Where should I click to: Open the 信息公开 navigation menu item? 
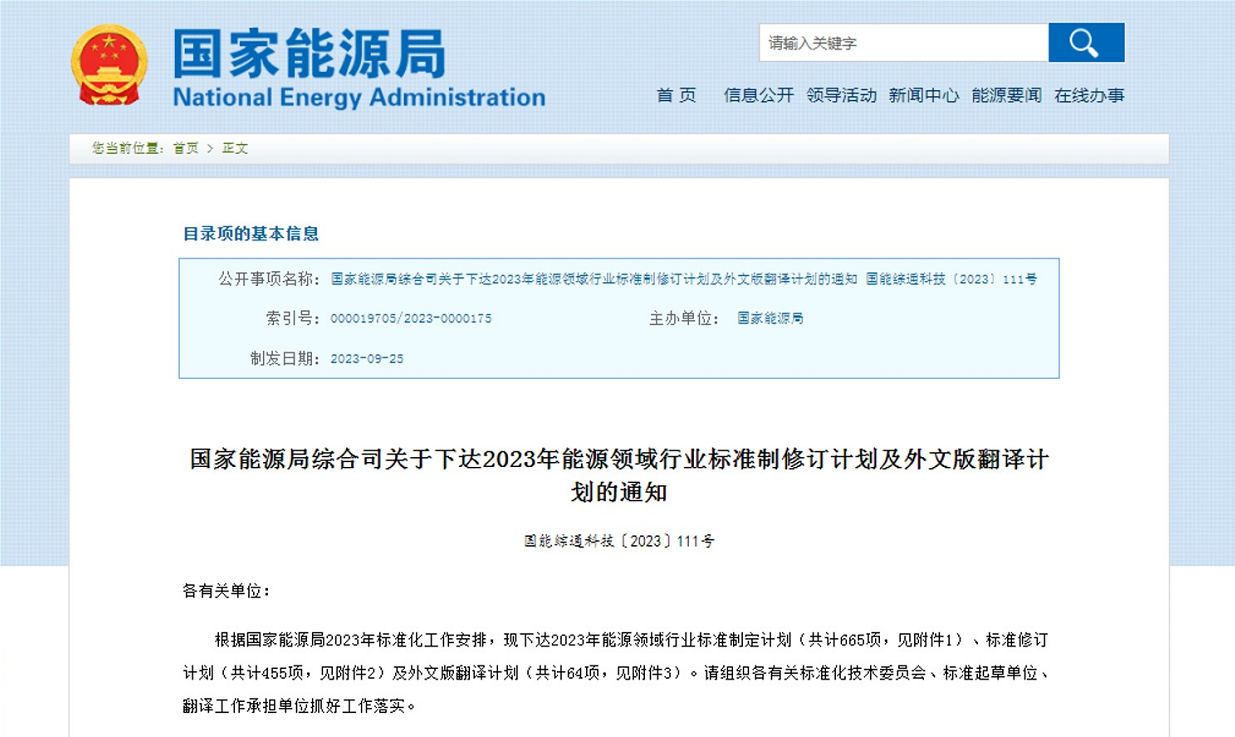(x=757, y=96)
